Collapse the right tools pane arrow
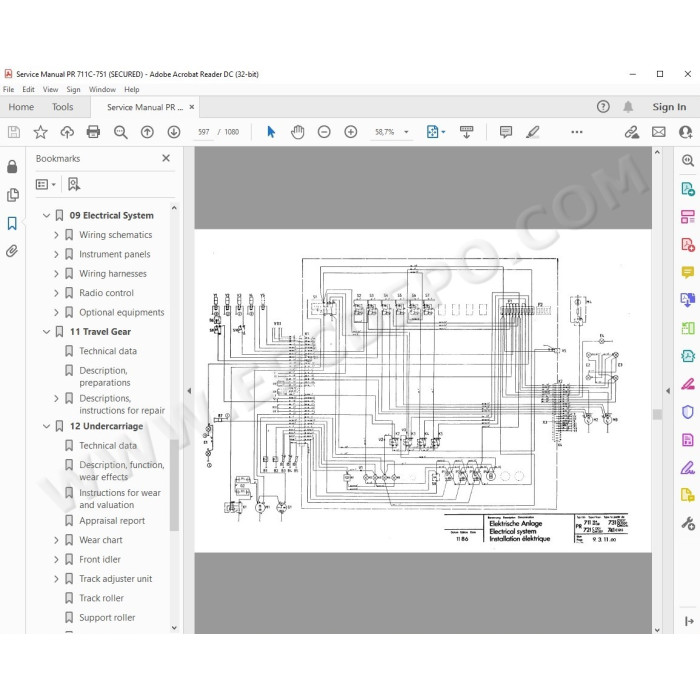 [x=667, y=391]
